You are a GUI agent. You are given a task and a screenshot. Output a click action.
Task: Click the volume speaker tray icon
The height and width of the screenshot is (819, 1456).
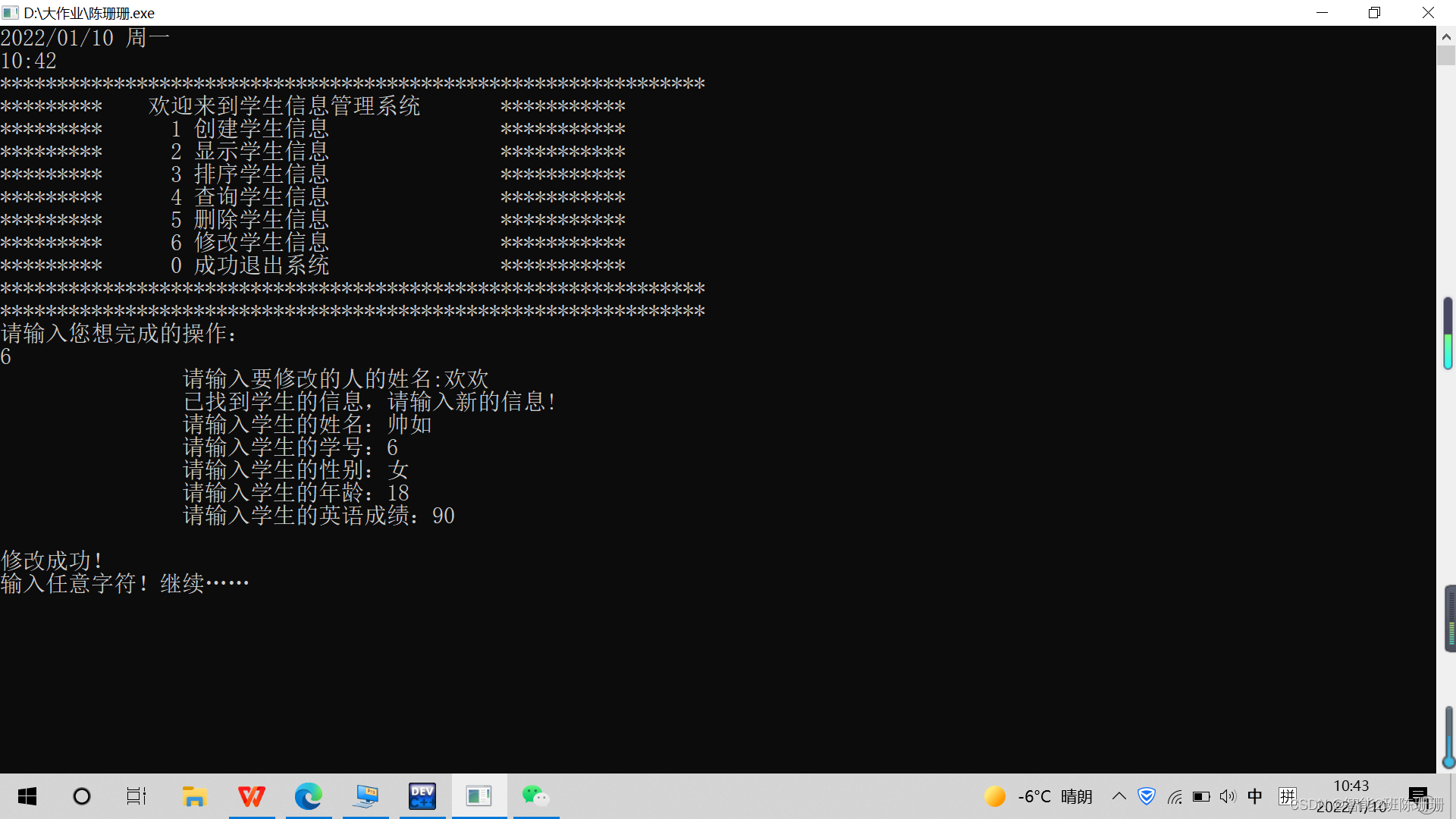tap(1228, 796)
